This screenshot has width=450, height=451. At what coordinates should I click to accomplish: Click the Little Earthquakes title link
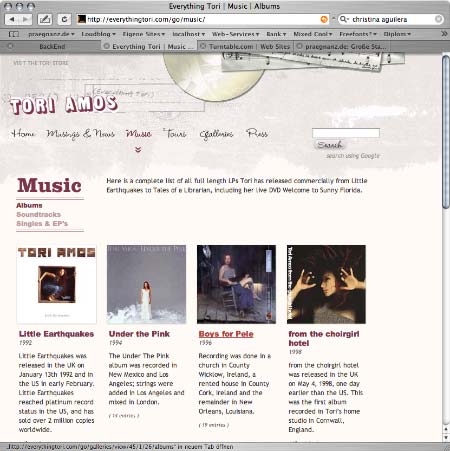pyautogui.click(x=56, y=334)
